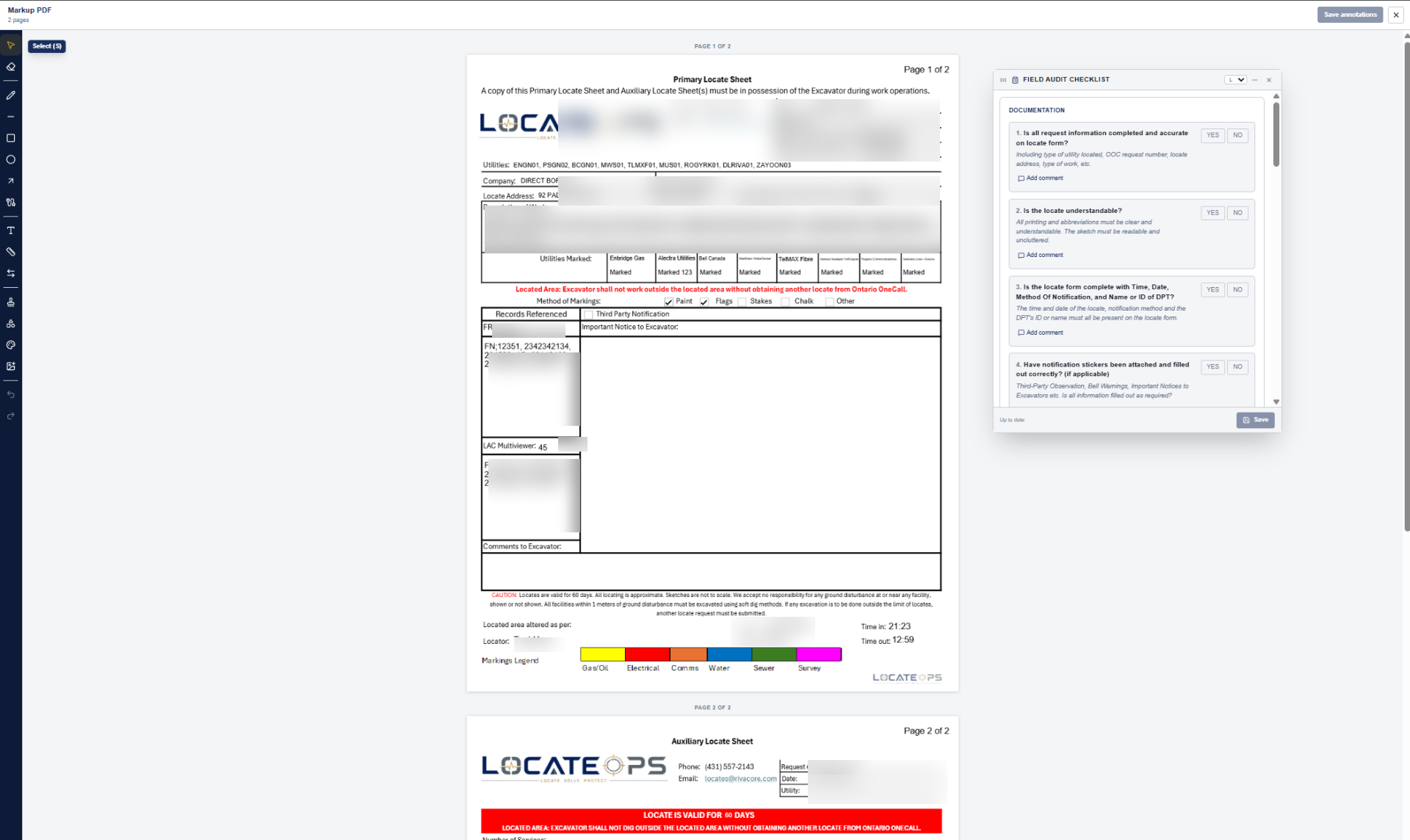Viewport: 1410px width, 840px height.
Task: Select NO for question 3 locate form complete
Action: click(x=1237, y=289)
